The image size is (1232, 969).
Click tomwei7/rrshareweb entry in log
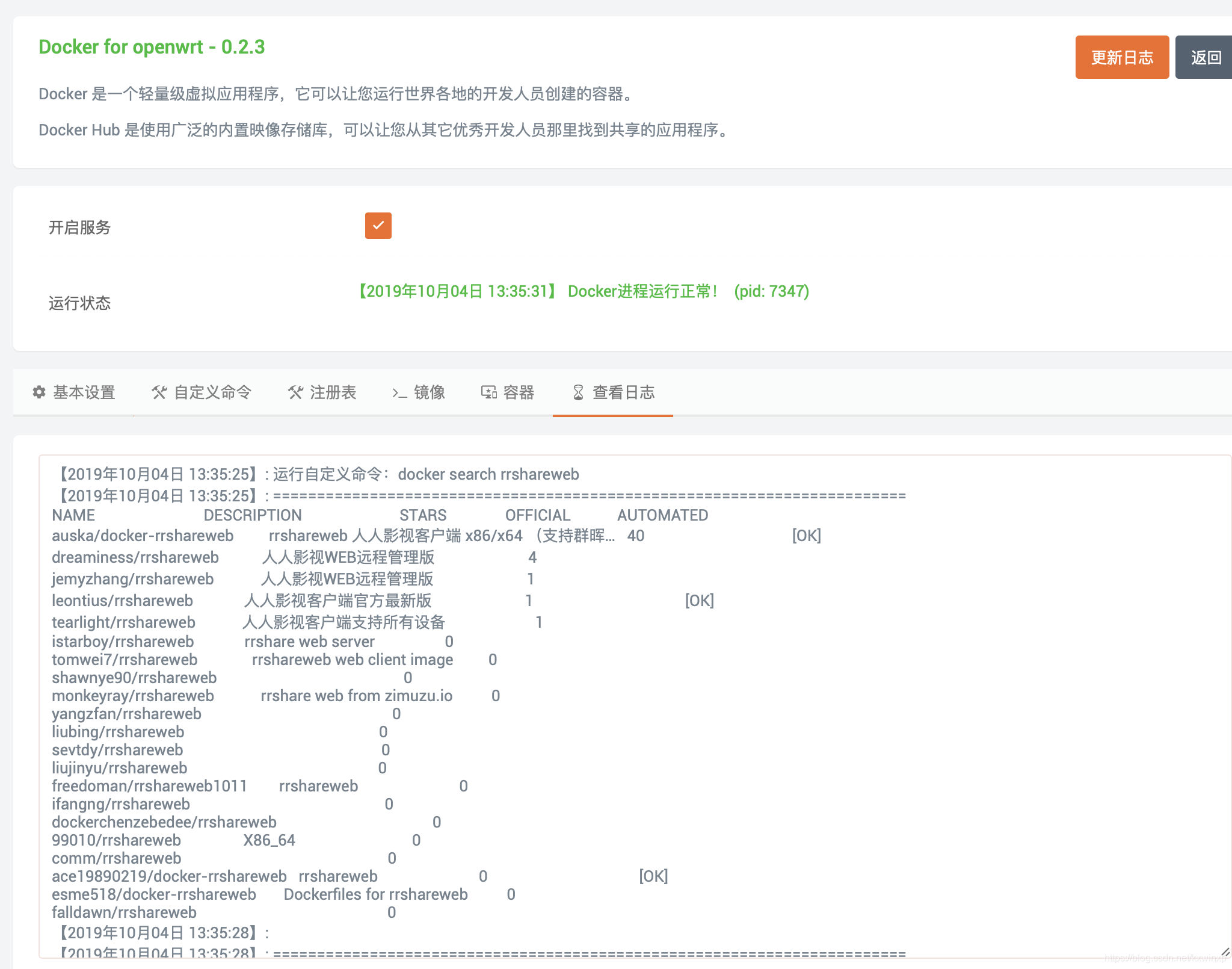[125, 660]
